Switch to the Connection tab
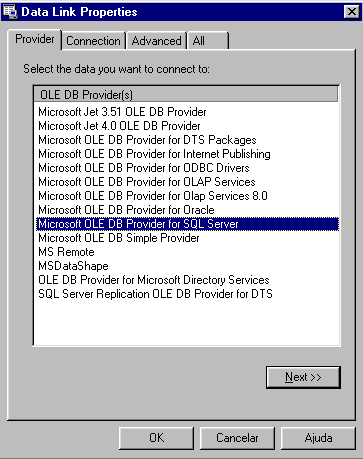Image resolution: width=363 pixels, height=459 pixels. coord(93,41)
